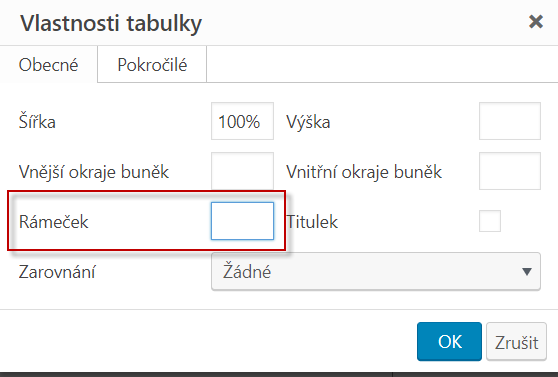Focus the Šířka field showing 100%
The height and width of the screenshot is (377, 558).
coord(242,121)
